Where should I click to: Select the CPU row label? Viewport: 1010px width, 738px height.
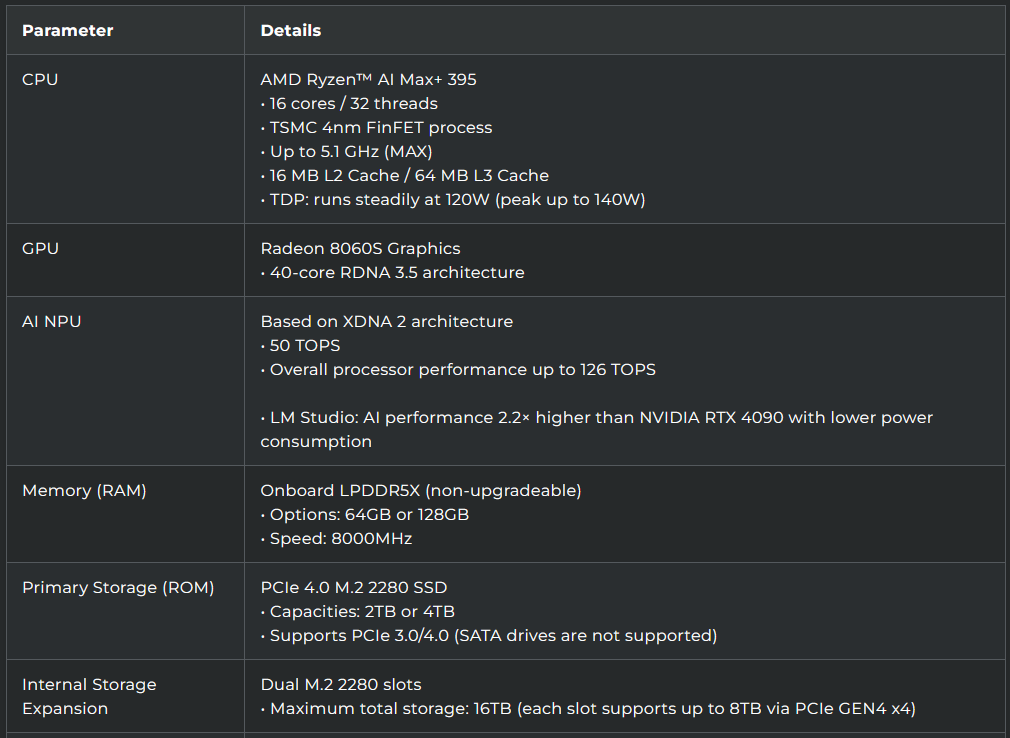coord(40,79)
